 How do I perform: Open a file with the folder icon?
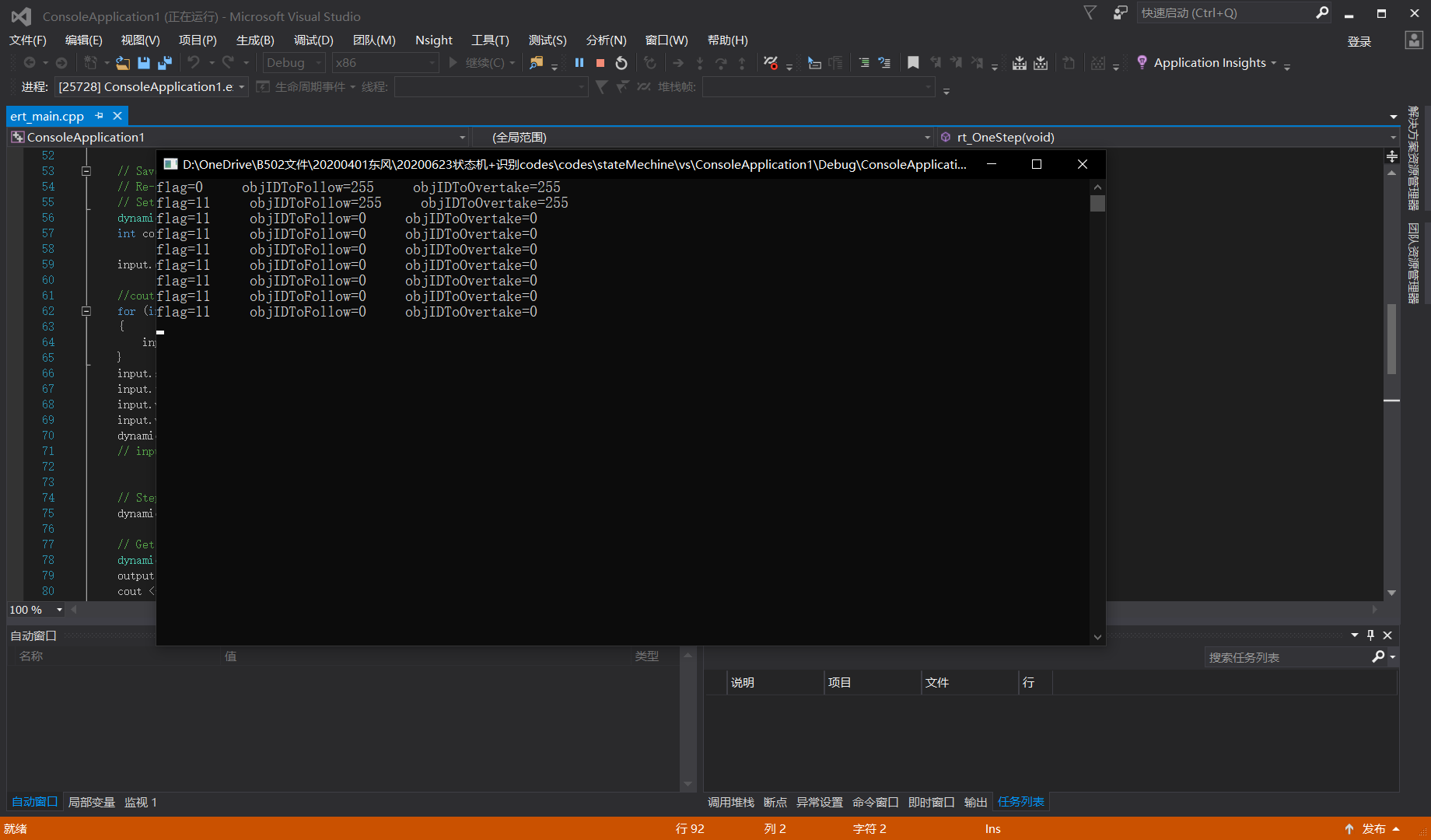pyautogui.click(x=123, y=63)
